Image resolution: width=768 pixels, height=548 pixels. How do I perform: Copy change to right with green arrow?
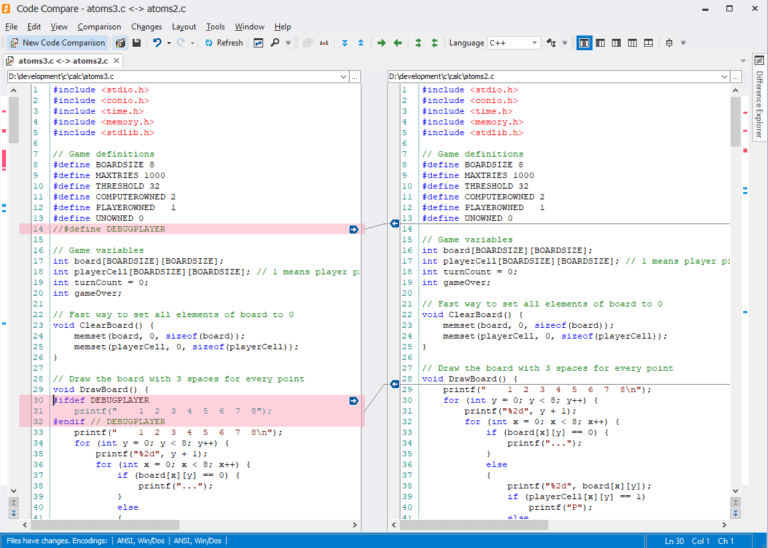pyautogui.click(x=381, y=43)
